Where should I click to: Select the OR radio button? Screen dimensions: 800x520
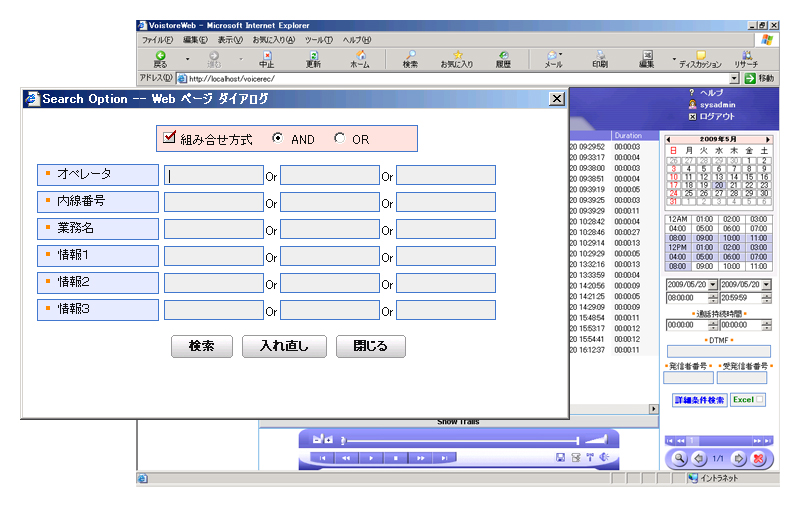(x=339, y=138)
